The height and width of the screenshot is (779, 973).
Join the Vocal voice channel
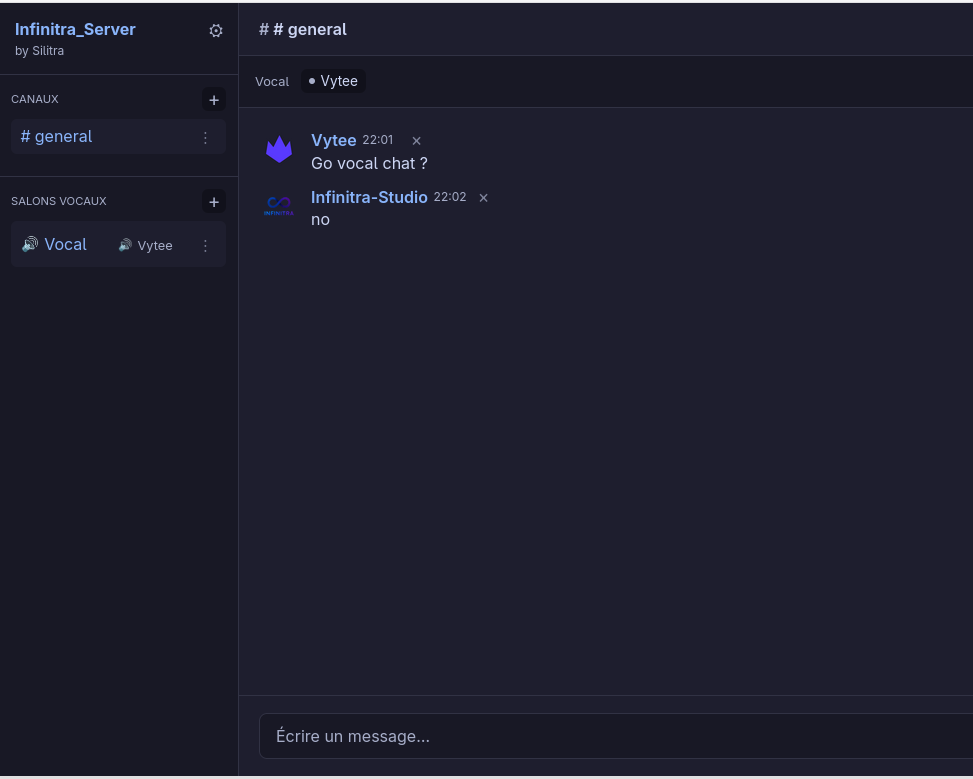click(x=65, y=244)
